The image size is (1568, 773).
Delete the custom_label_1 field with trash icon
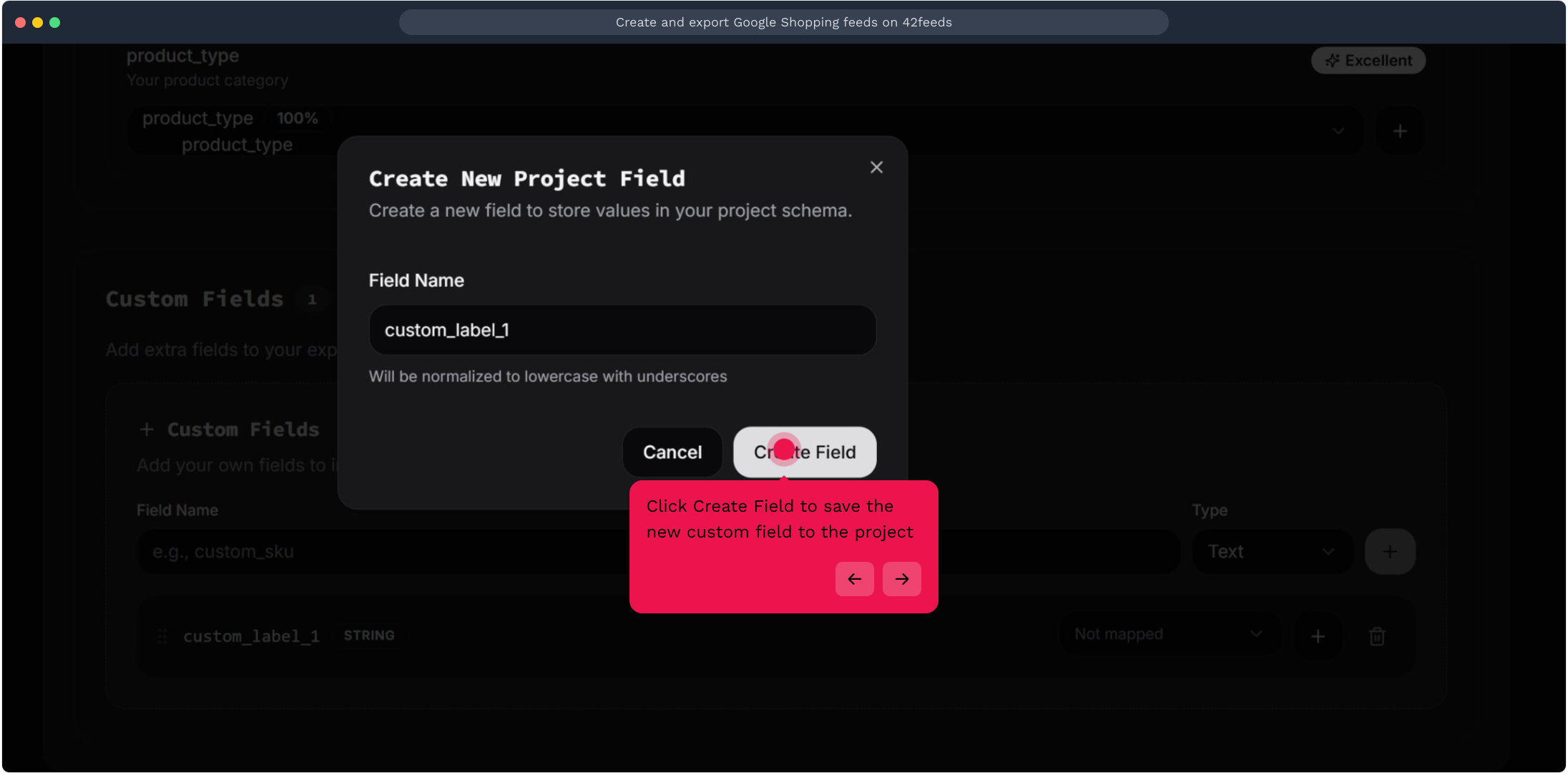pos(1376,636)
